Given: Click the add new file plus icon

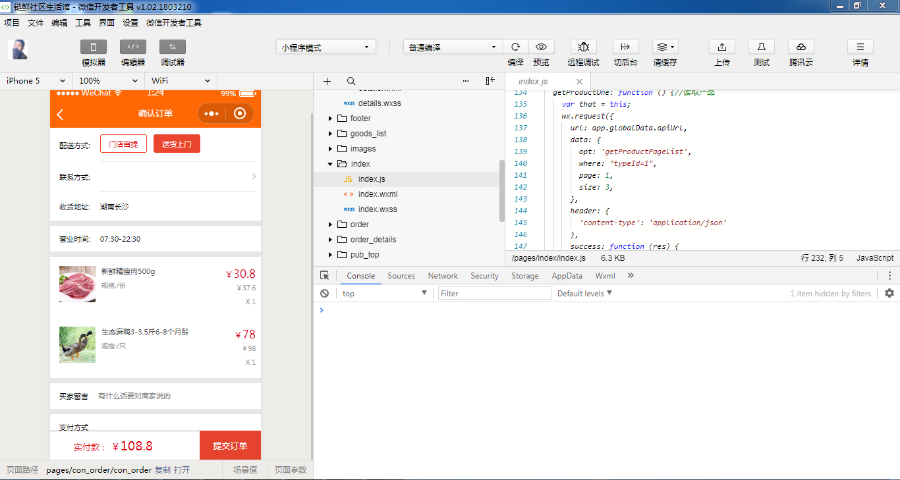Looking at the screenshot, I should point(327,81).
